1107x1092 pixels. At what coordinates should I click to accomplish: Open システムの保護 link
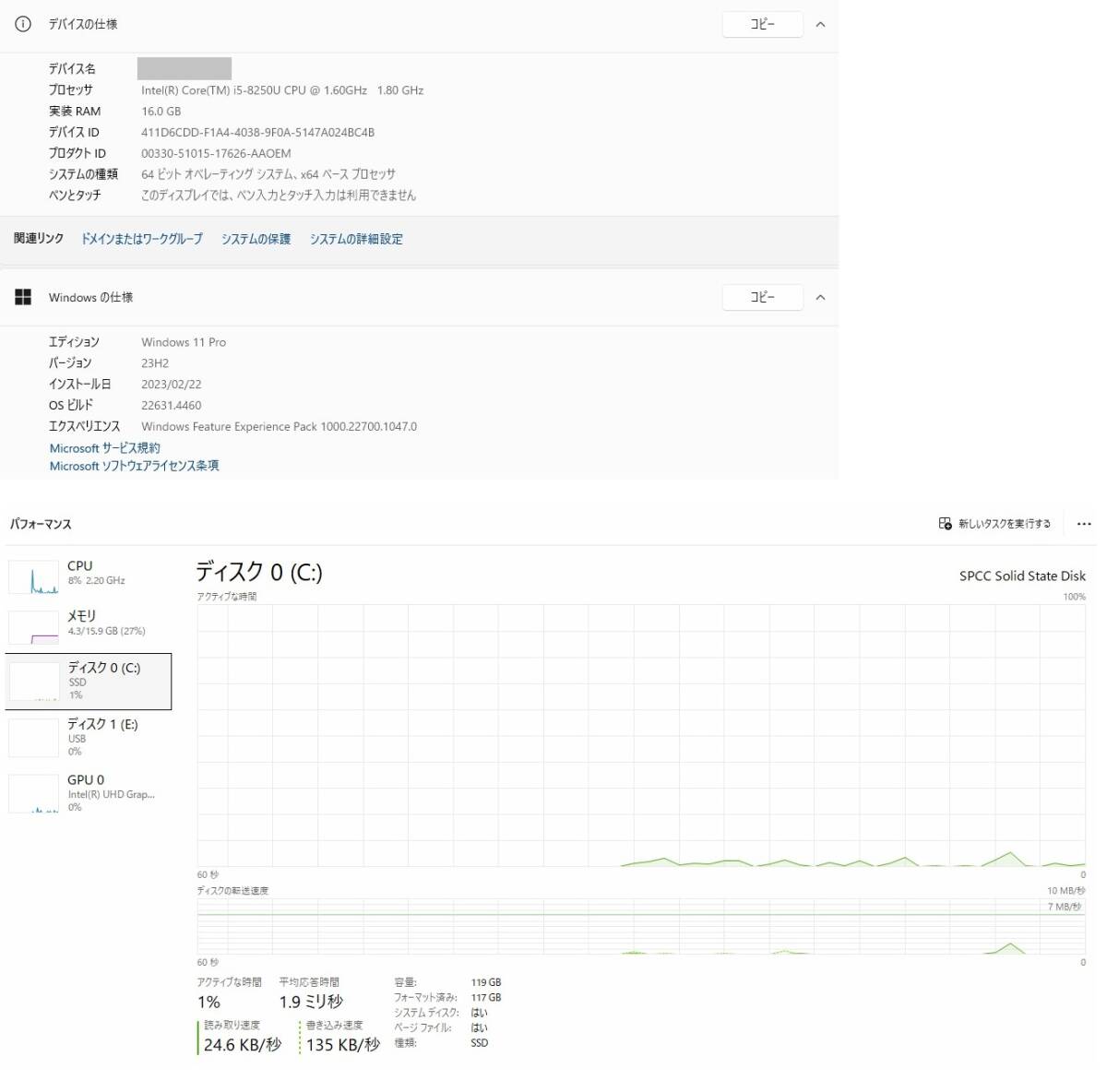pos(256,239)
